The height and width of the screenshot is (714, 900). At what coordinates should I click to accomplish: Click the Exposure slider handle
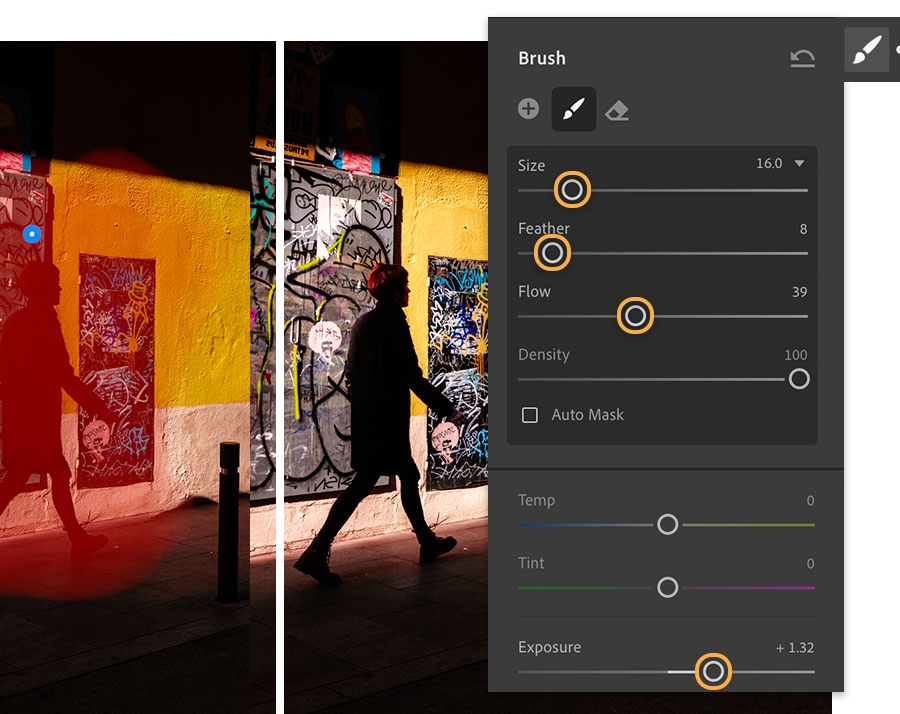pos(713,672)
